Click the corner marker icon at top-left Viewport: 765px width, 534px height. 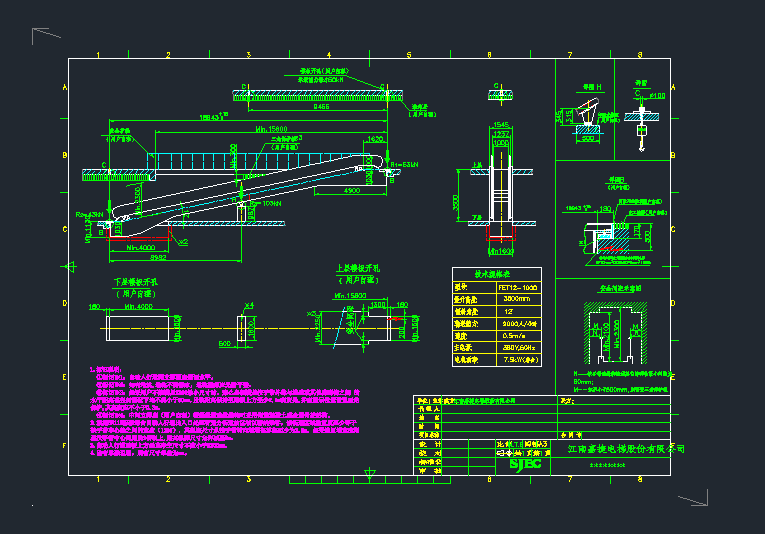pyautogui.click(x=45, y=37)
